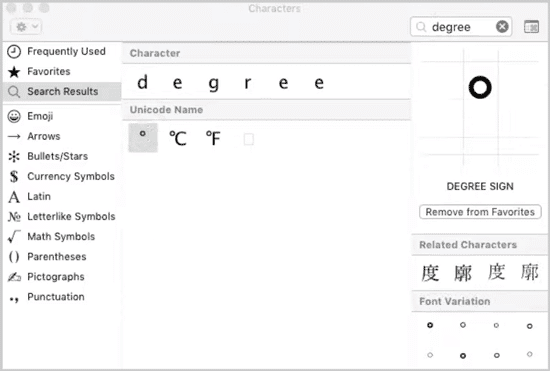
Task: Clear the degree search text
Action: click(502, 27)
